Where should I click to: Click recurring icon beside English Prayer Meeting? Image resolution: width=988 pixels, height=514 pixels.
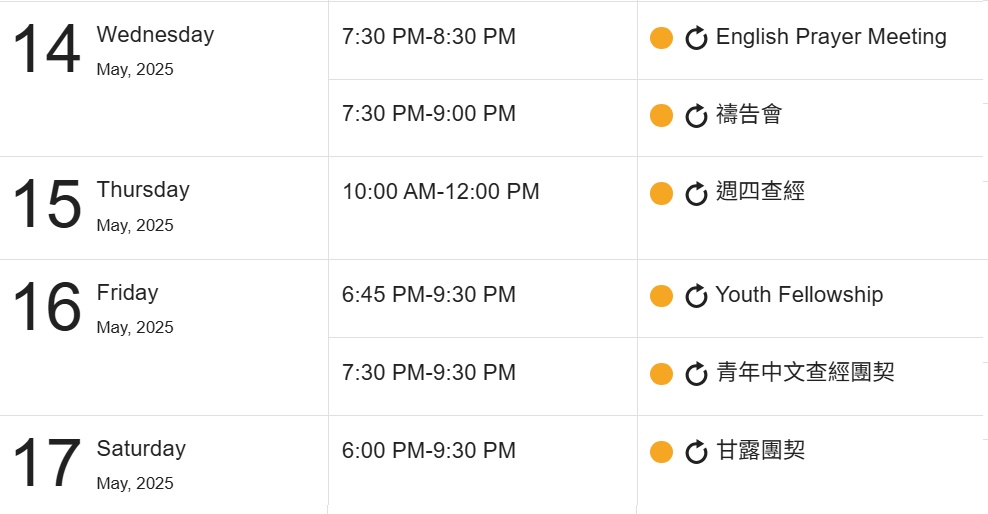(696, 38)
